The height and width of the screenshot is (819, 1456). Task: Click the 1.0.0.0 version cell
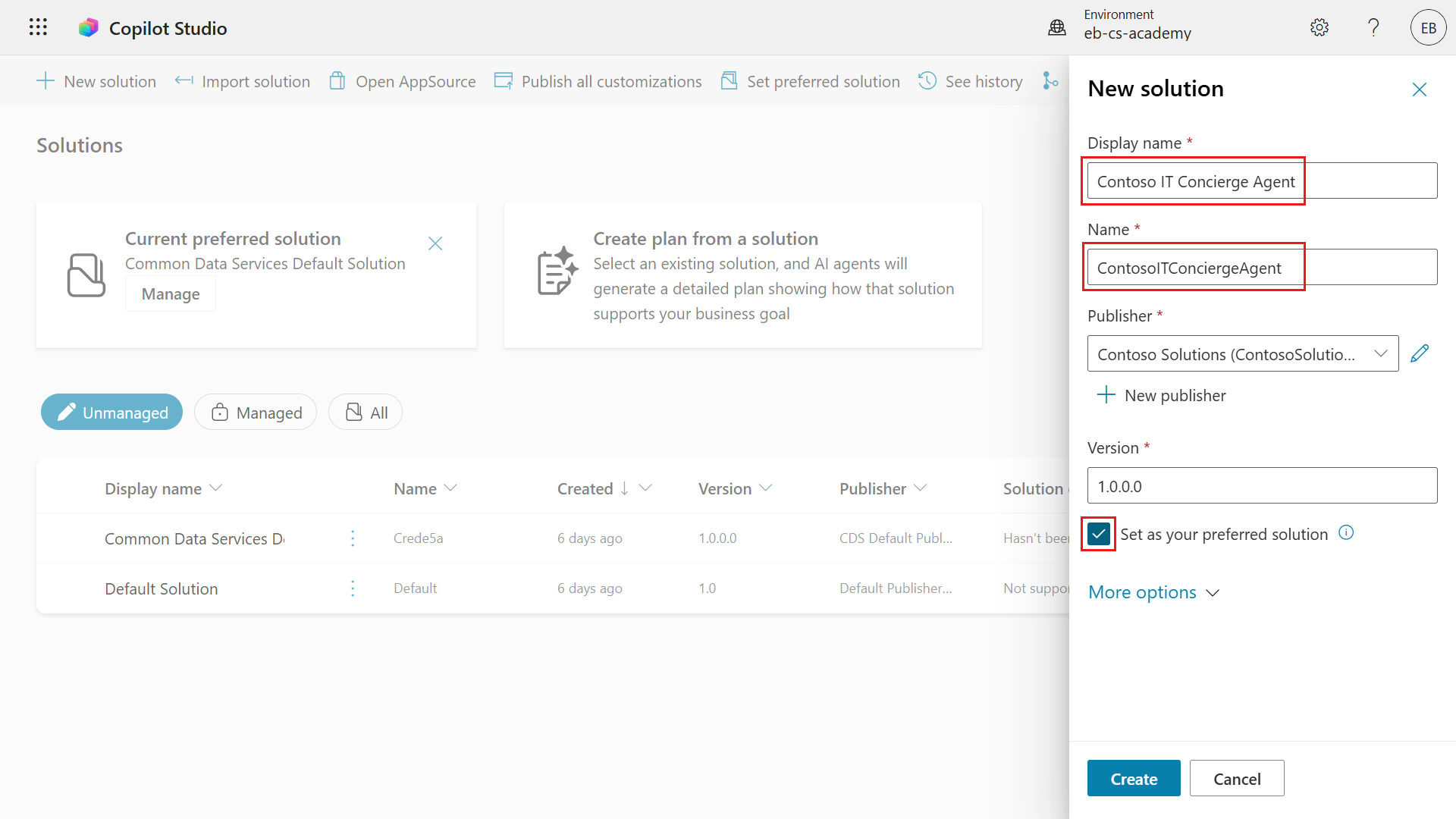coord(717,538)
